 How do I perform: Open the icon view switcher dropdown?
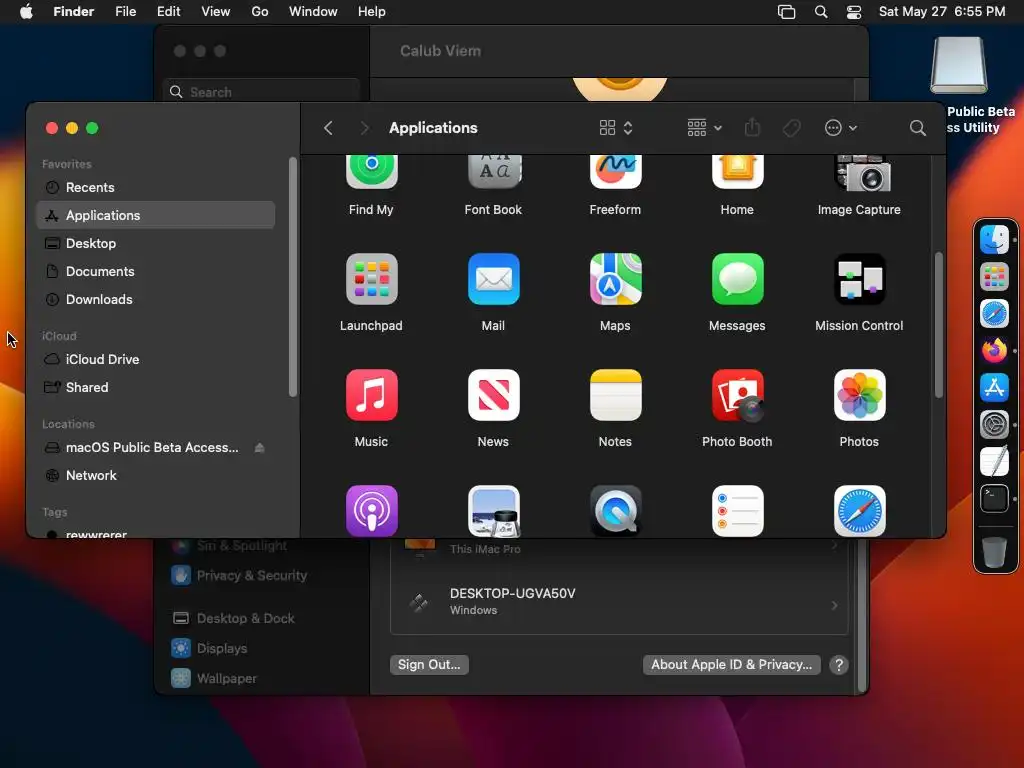(x=616, y=128)
